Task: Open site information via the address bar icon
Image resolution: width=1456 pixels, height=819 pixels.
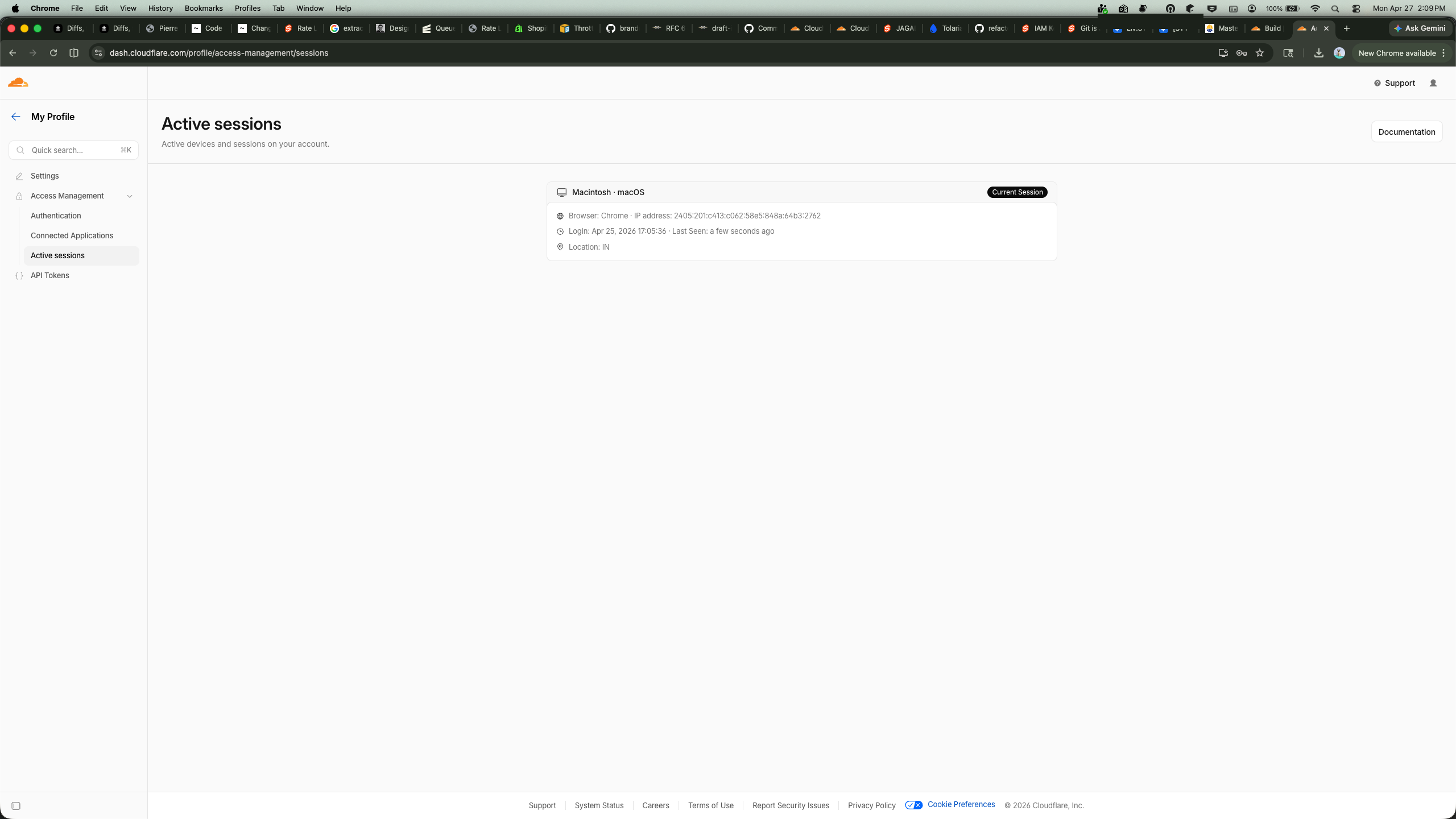Action: pyautogui.click(x=98, y=53)
